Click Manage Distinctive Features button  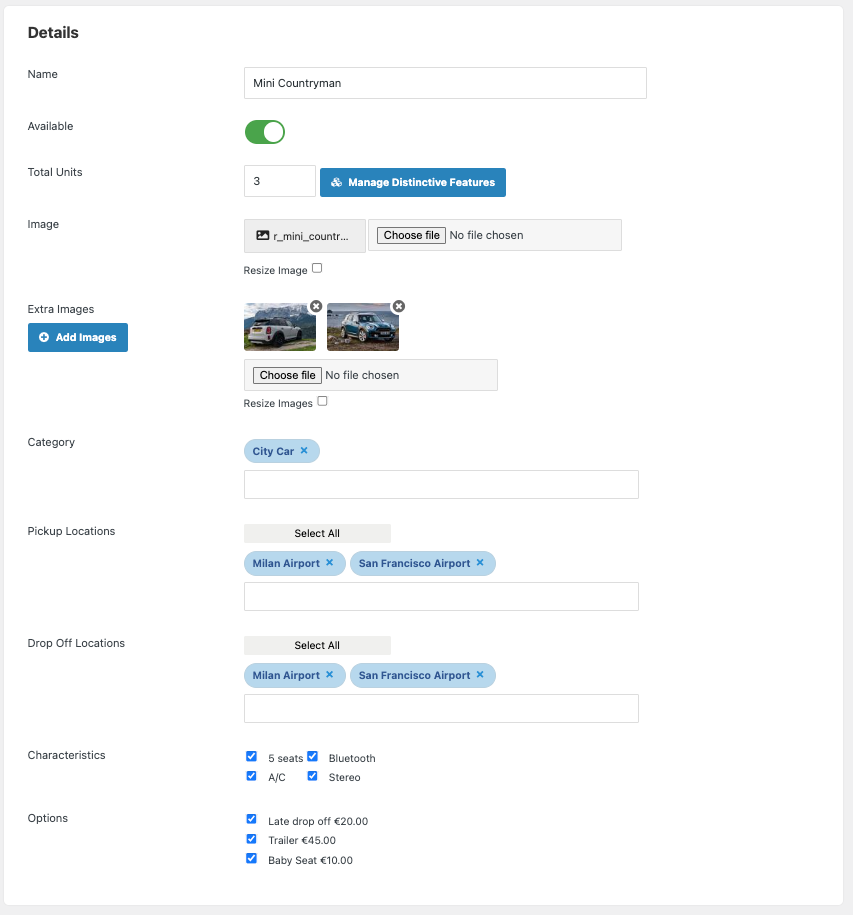pyautogui.click(x=412, y=183)
